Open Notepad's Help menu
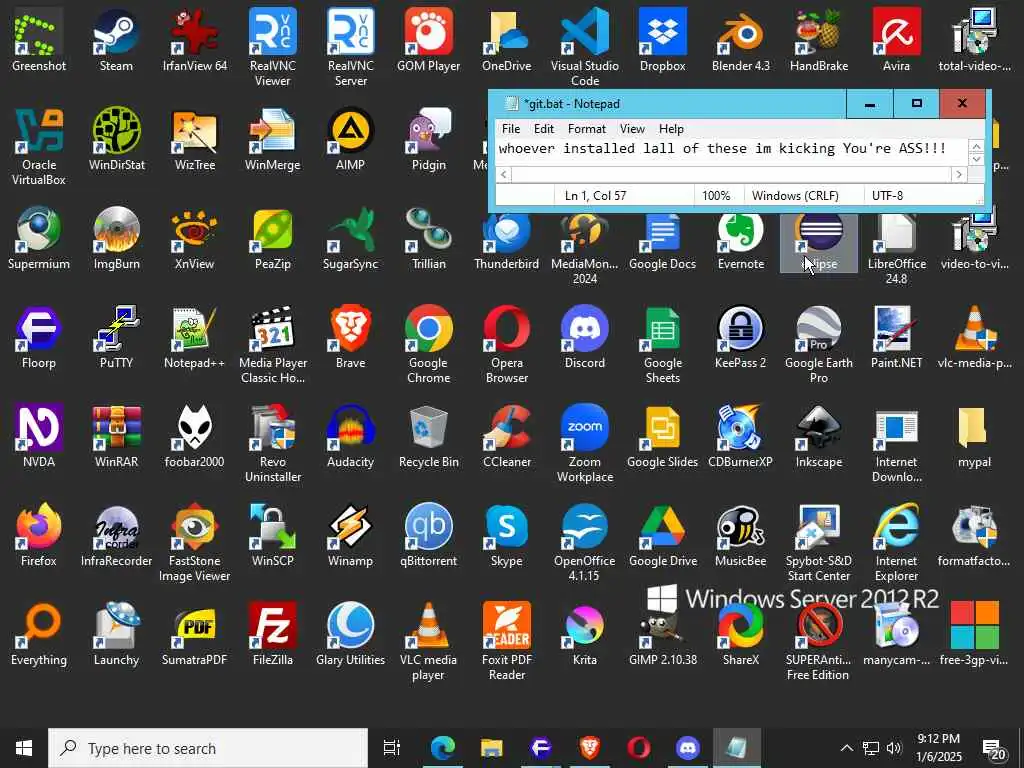Viewport: 1024px width, 768px height. pyautogui.click(x=671, y=129)
